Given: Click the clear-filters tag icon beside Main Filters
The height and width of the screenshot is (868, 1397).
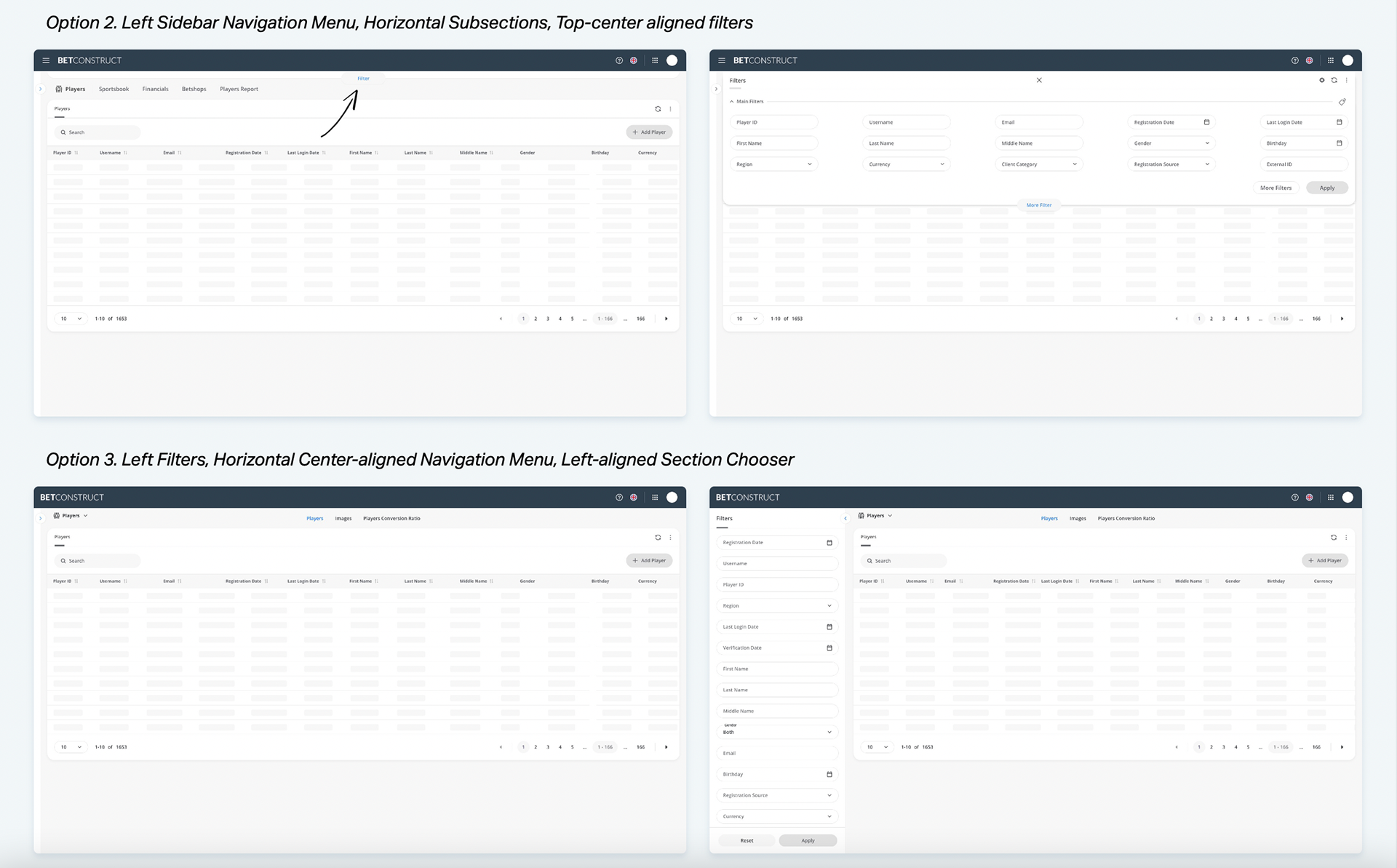Looking at the screenshot, I should click(x=1342, y=102).
